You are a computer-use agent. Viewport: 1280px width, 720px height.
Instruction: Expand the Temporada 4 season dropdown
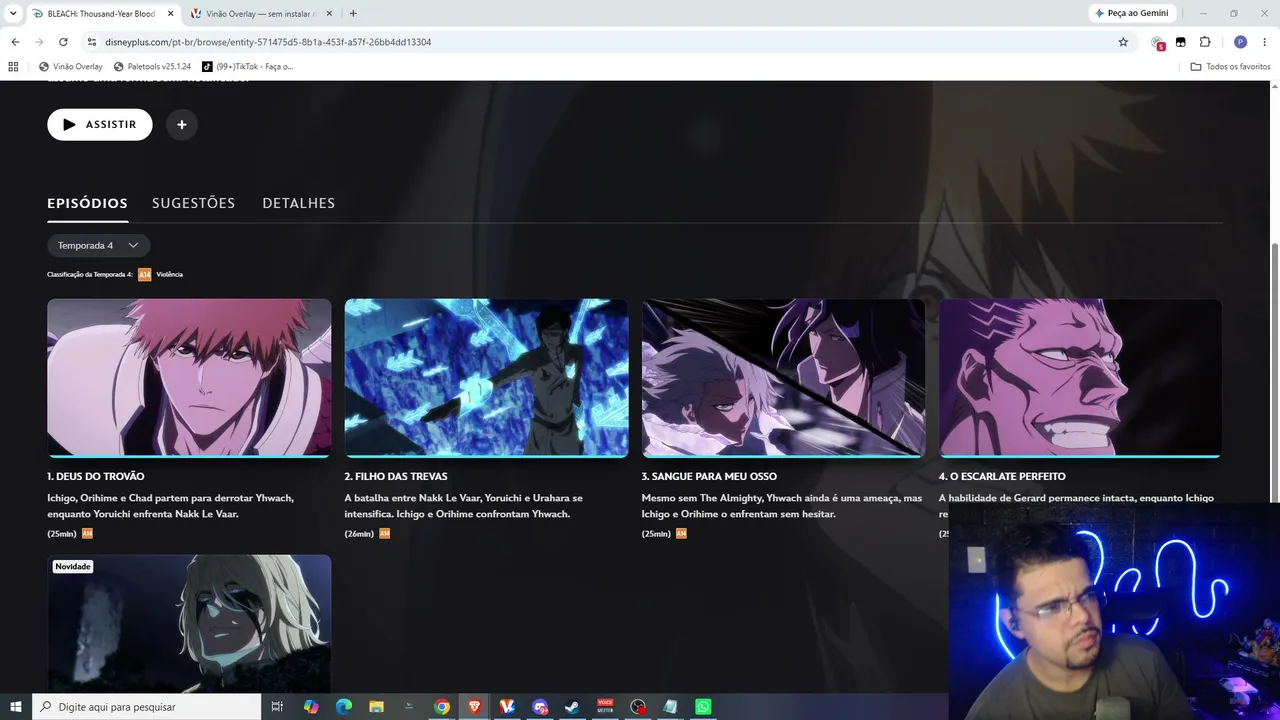click(98, 246)
